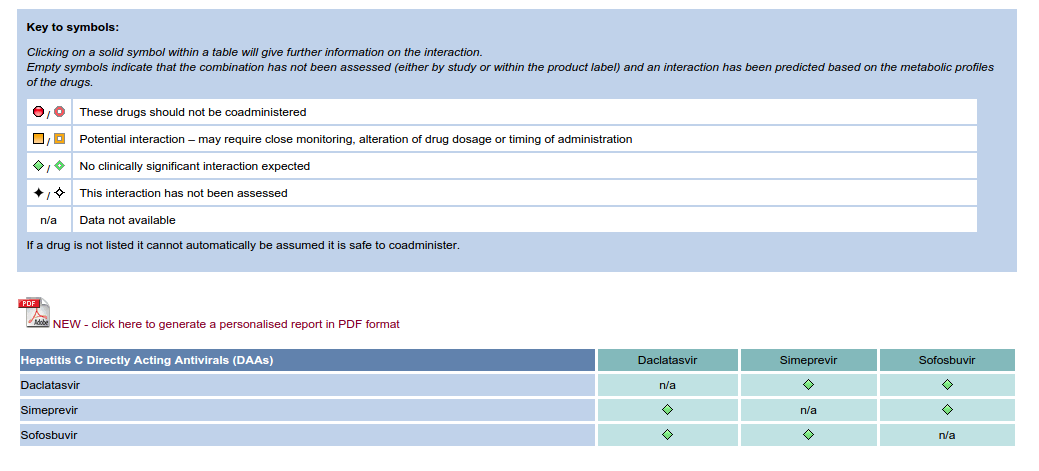This screenshot has width=1039, height=471.
Task: Click the solid red circle legend symbol
Action: (x=38, y=111)
